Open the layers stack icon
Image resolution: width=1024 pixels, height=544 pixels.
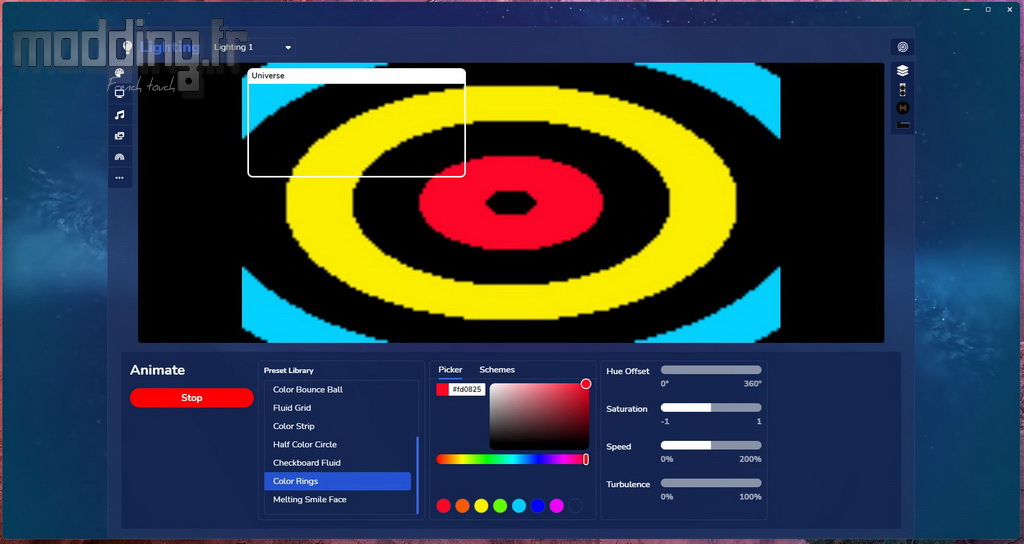point(903,71)
